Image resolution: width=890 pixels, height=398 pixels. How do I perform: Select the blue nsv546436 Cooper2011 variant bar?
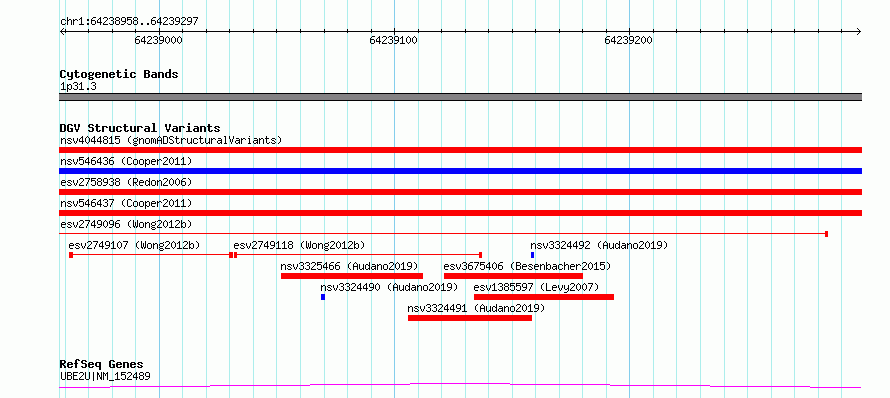click(460, 171)
